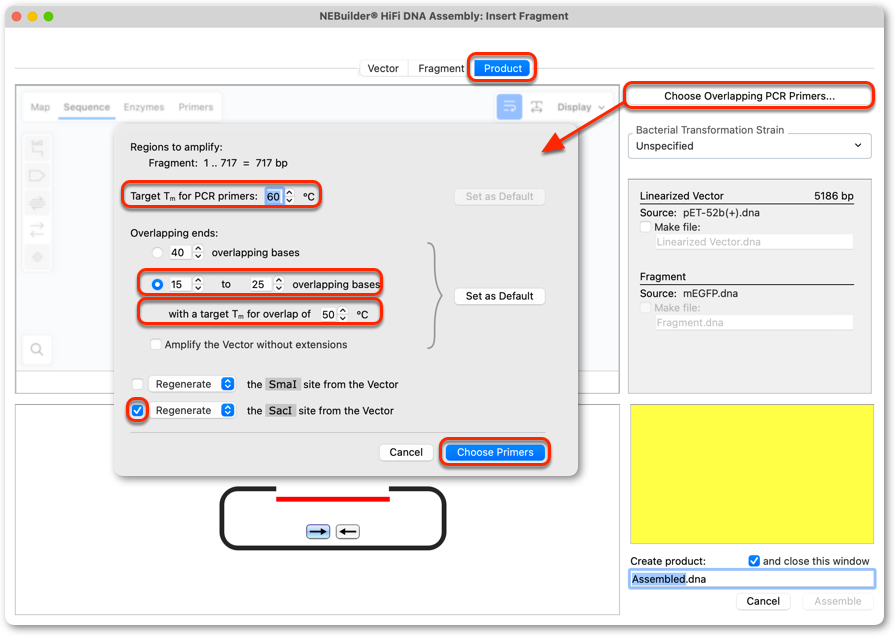The height and width of the screenshot is (636, 895).
Task: Click the feature arrow icon in sidebar
Action: (37, 175)
